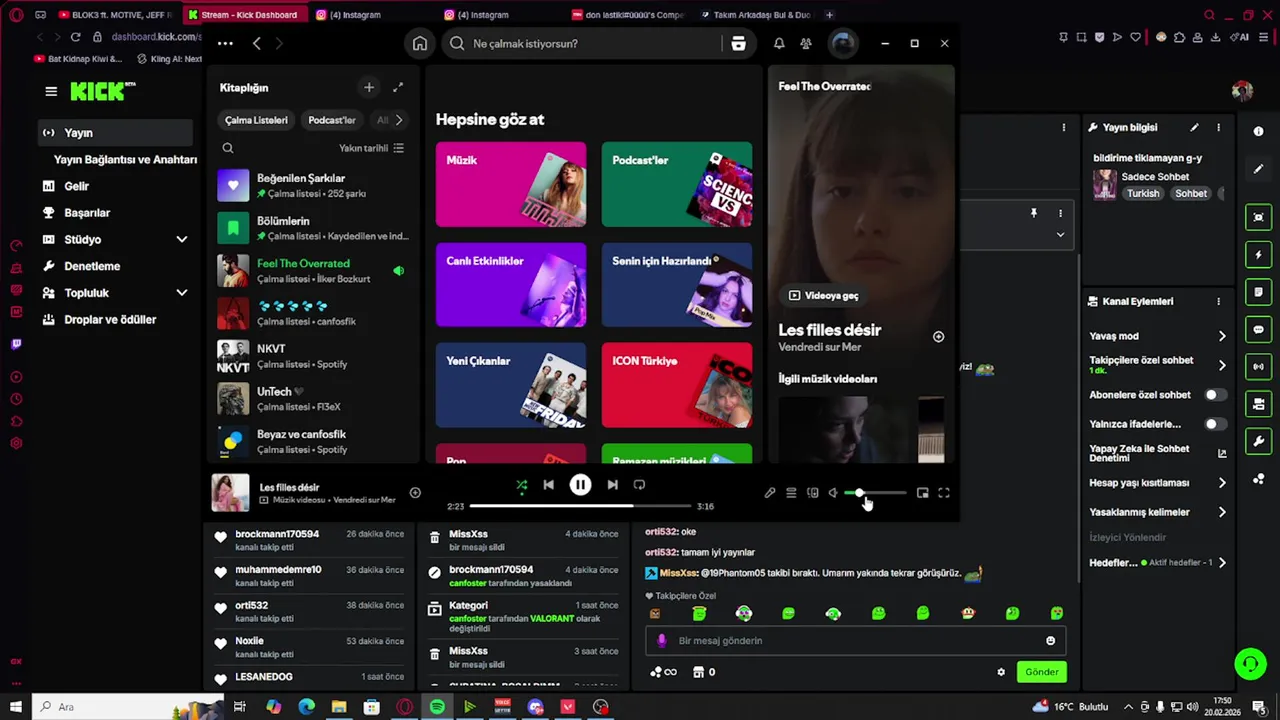Open Müzik browse category card
Screen dimensions: 1280x720
pyautogui.click(x=511, y=184)
